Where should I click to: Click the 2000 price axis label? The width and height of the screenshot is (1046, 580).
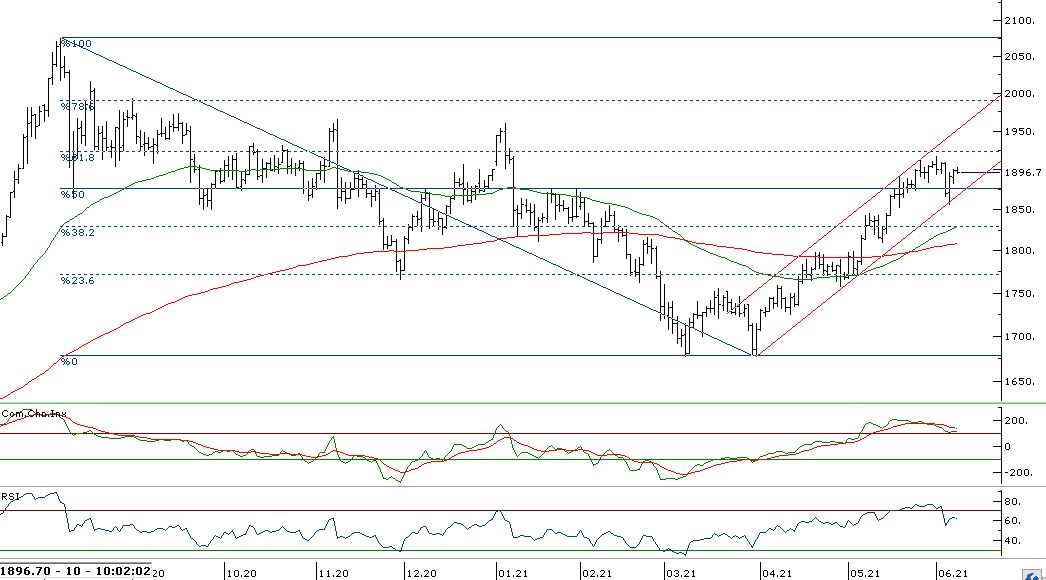[x=1022, y=94]
